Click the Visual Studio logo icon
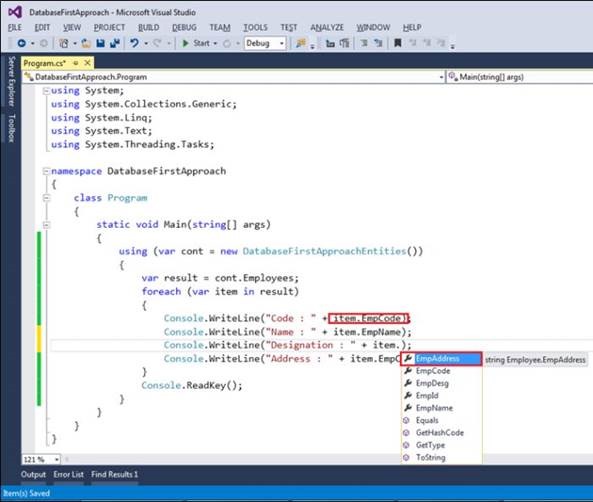The image size is (593, 502). click(x=15, y=12)
